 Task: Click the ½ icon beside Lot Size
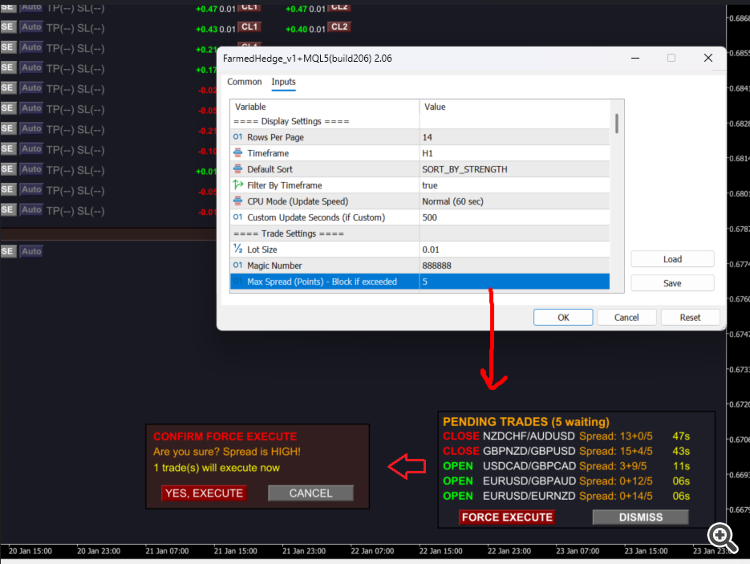237,249
